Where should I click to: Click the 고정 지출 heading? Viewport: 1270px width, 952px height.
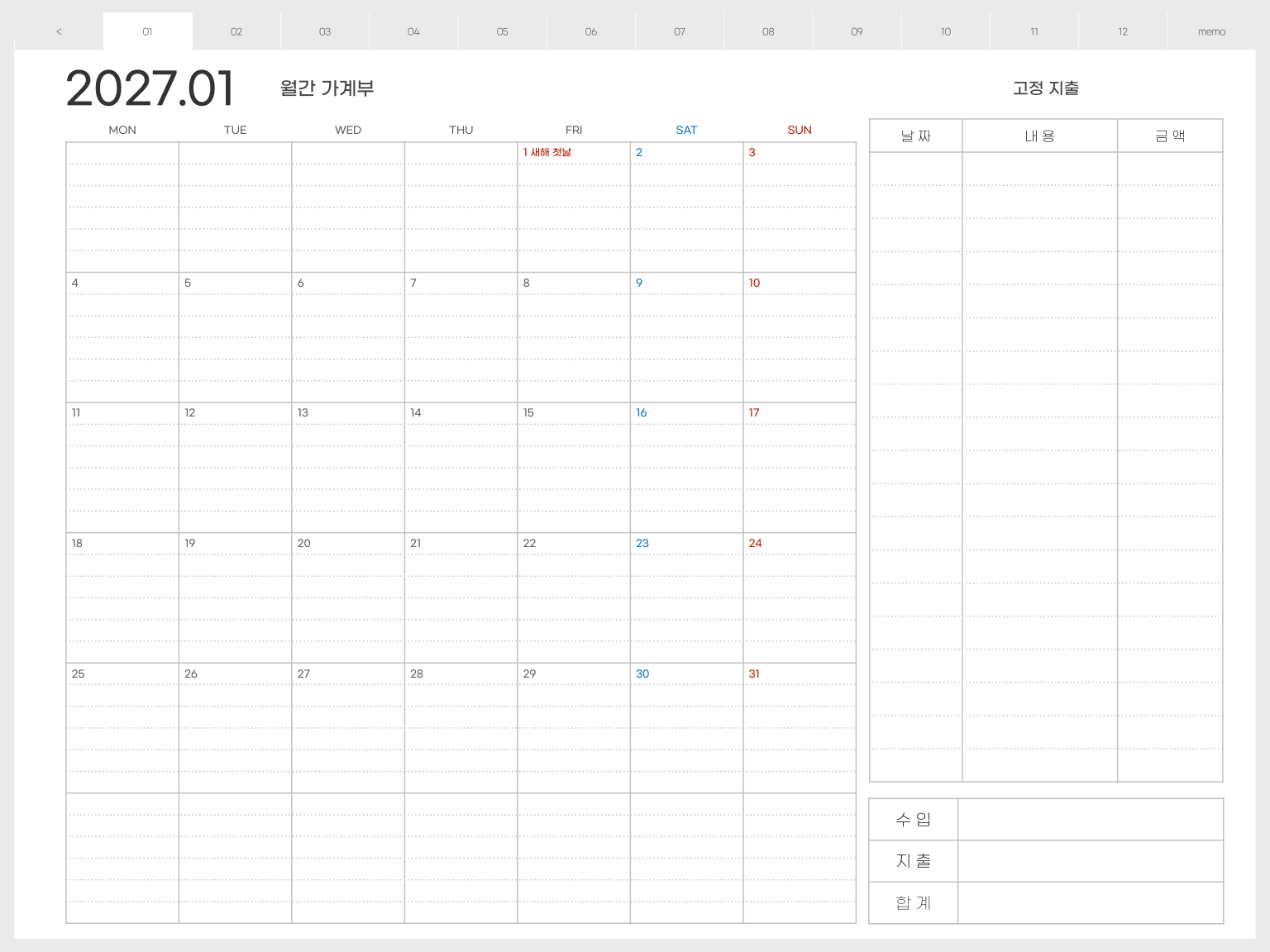[1046, 88]
